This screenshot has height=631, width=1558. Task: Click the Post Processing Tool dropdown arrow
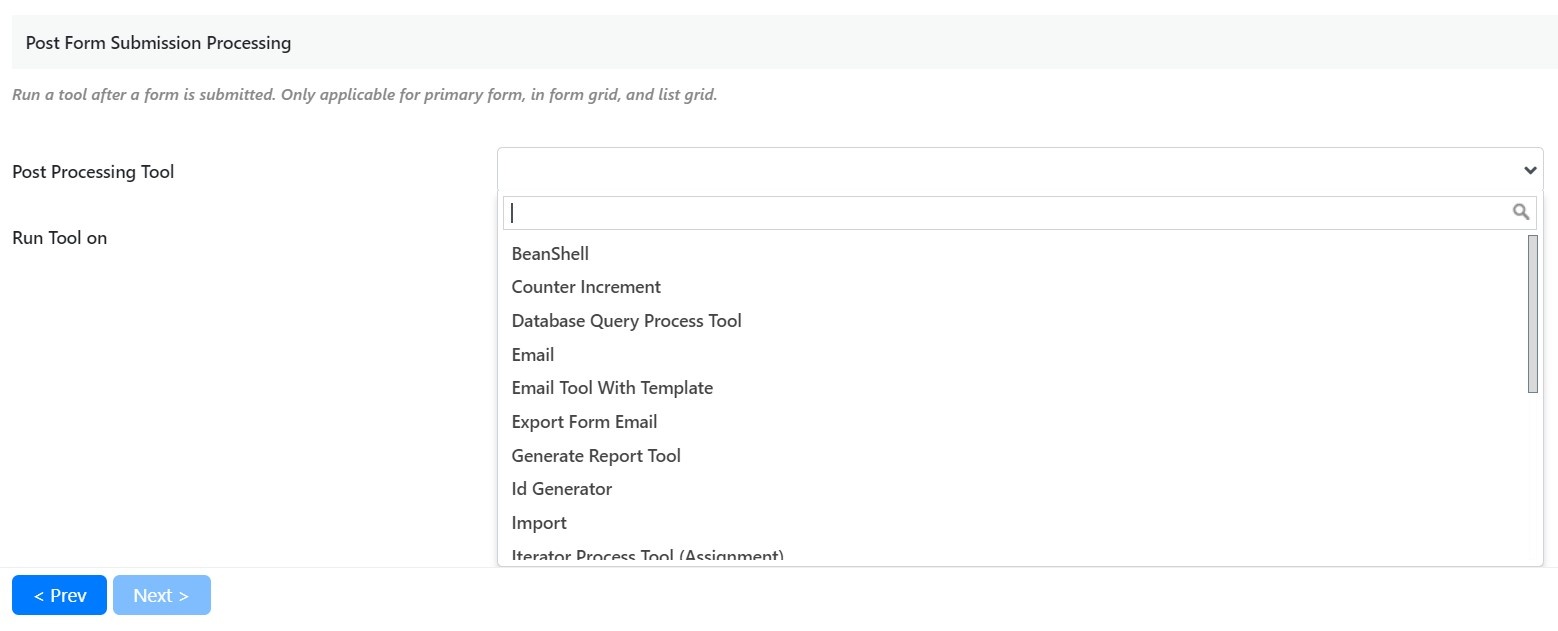(x=1529, y=171)
